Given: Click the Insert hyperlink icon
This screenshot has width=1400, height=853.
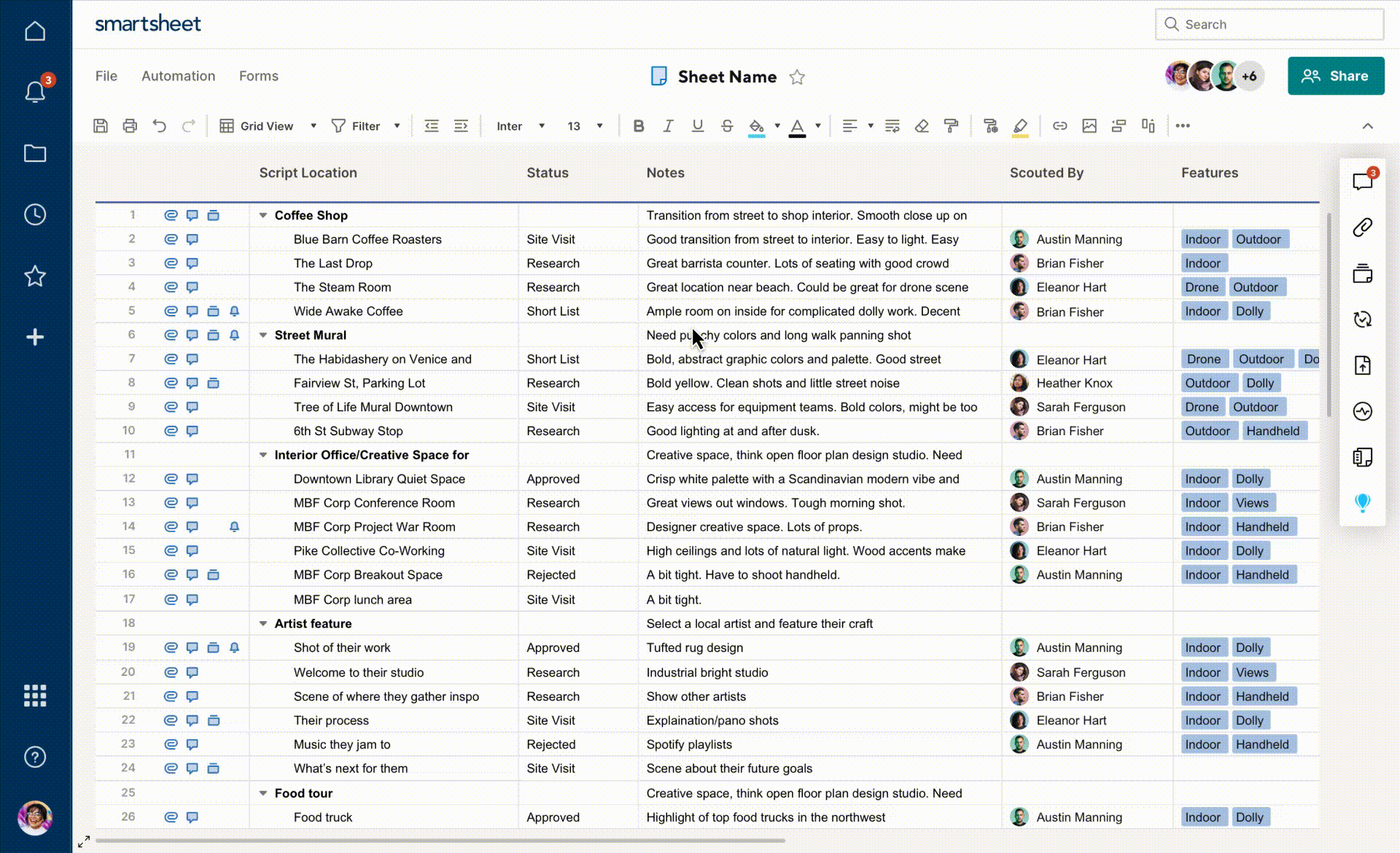Looking at the screenshot, I should (x=1059, y=126).
